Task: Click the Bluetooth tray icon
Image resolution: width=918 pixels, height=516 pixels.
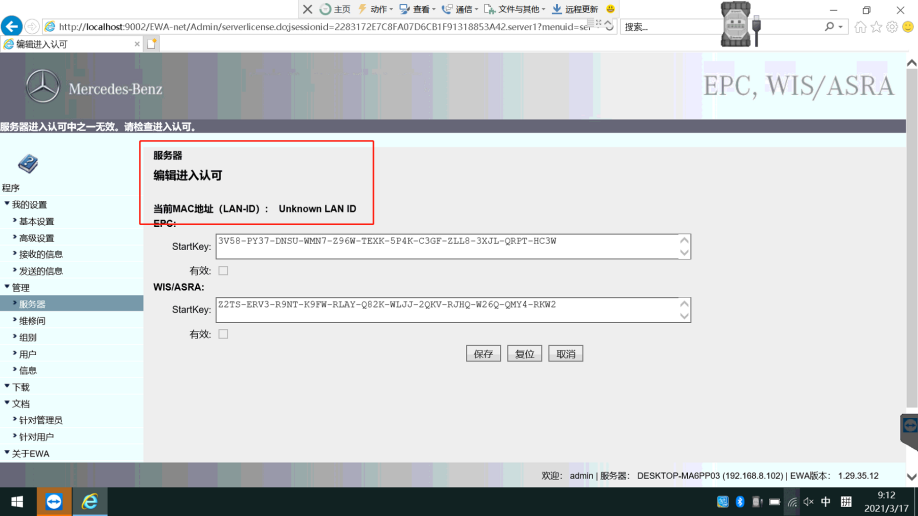Action: (x=740, y=502)
